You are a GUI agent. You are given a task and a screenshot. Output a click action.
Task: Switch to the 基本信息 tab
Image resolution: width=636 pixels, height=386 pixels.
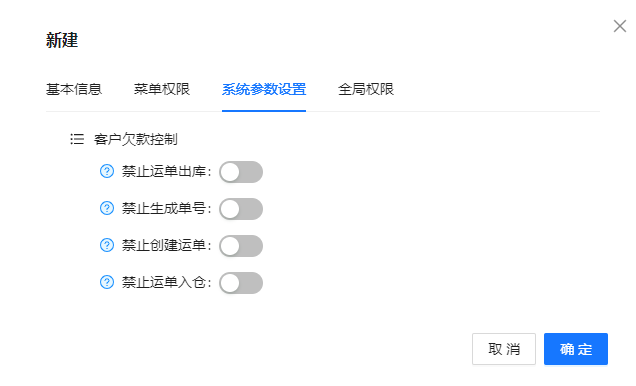click(x=74, y=89)
